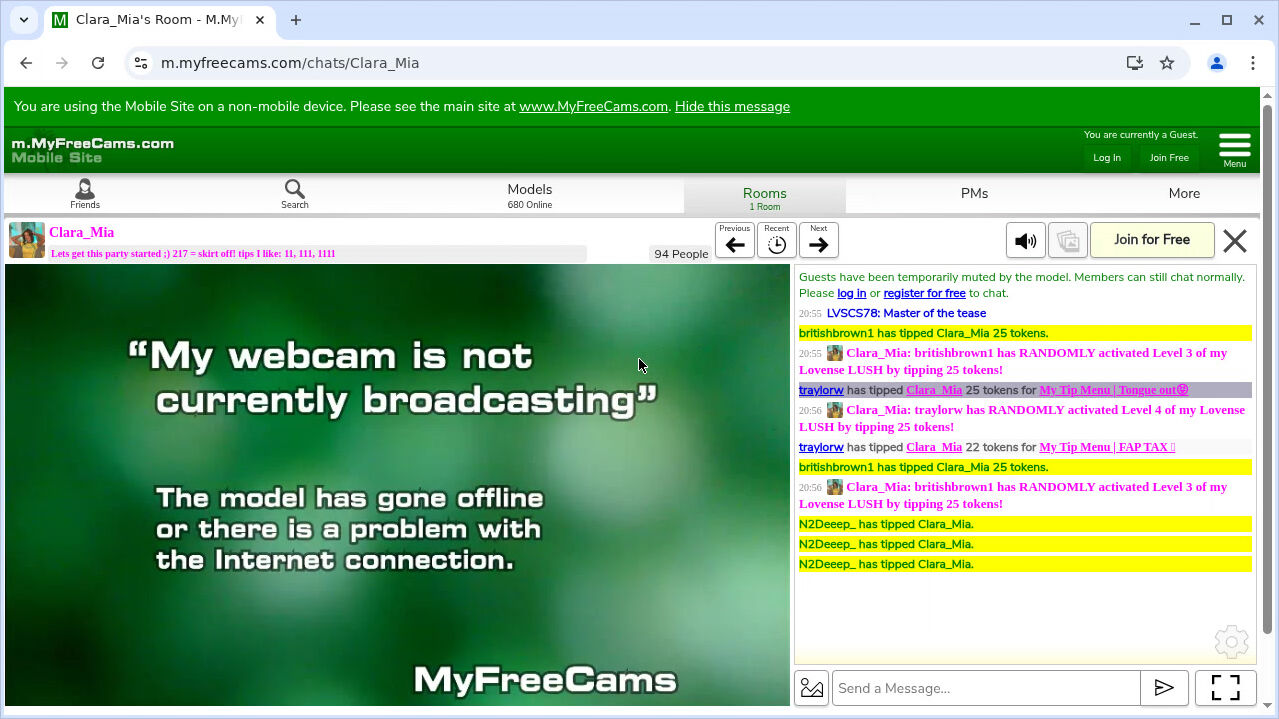Click the fullscreen video icon
Viewport: 1279px width, 719px height.
click(x=1225, y=688)
